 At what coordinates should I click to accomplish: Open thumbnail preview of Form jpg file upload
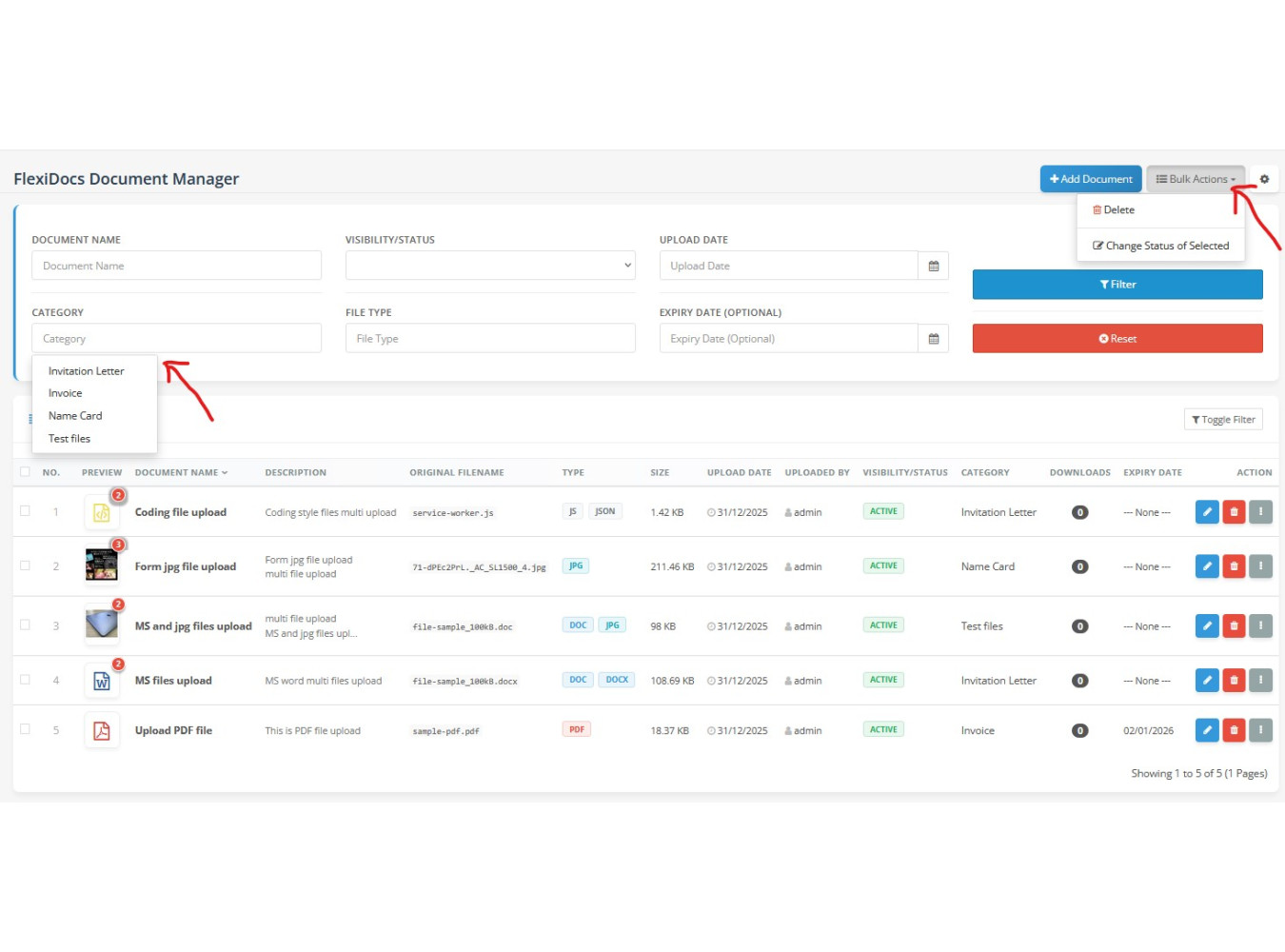tap(102, 565)
